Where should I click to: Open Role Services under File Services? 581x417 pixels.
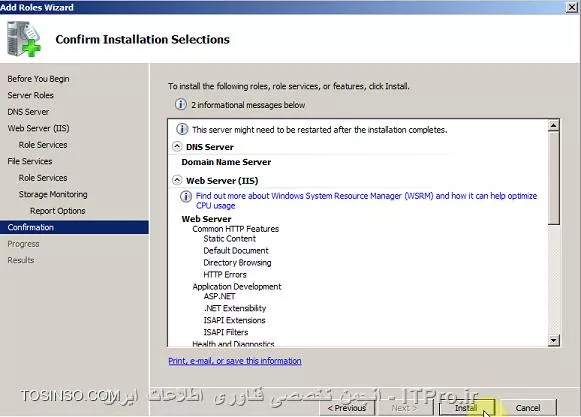point(43,178)
